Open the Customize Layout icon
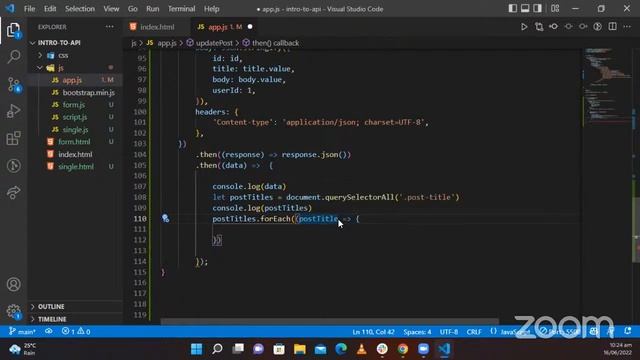 [555, 9]
